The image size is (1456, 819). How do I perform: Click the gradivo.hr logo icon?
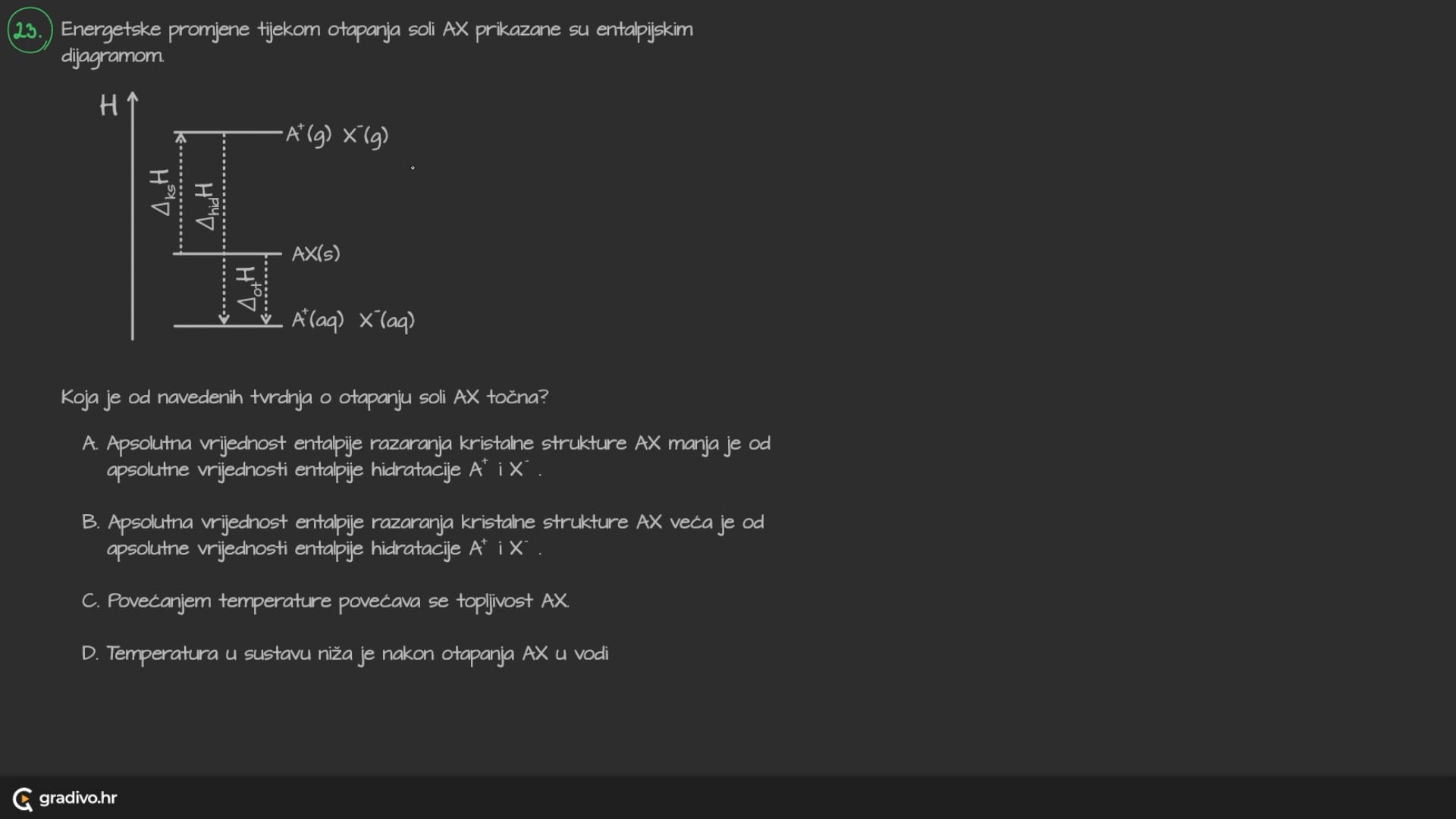tap(23, 799)
